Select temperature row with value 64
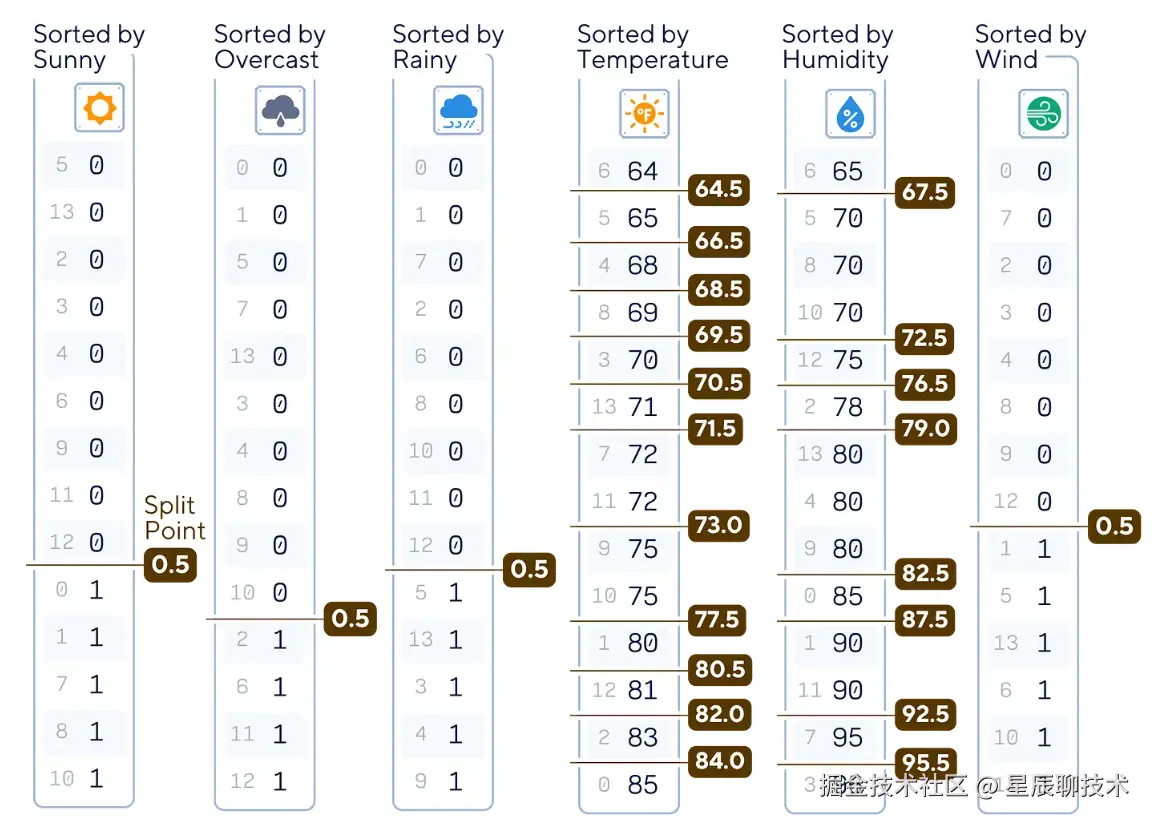 (x=628, y=171)
